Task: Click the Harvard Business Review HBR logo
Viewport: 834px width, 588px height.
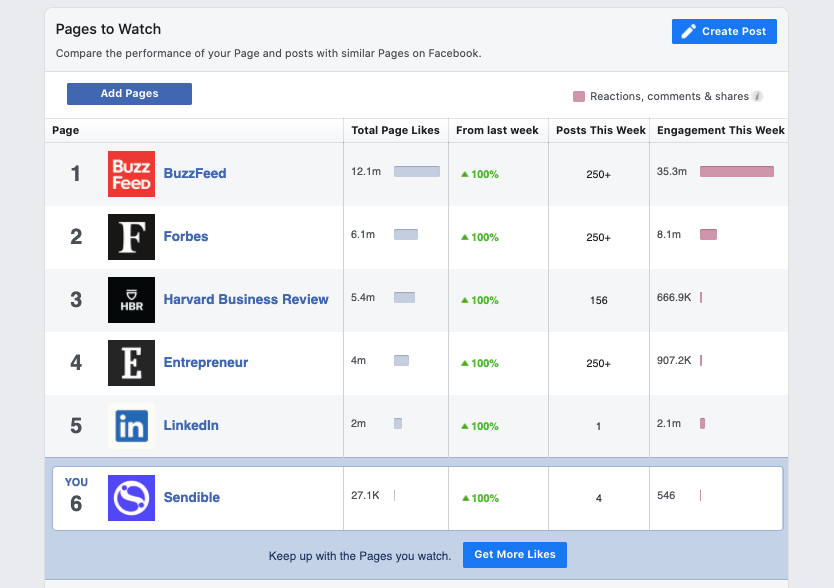Action: (130, 300)
